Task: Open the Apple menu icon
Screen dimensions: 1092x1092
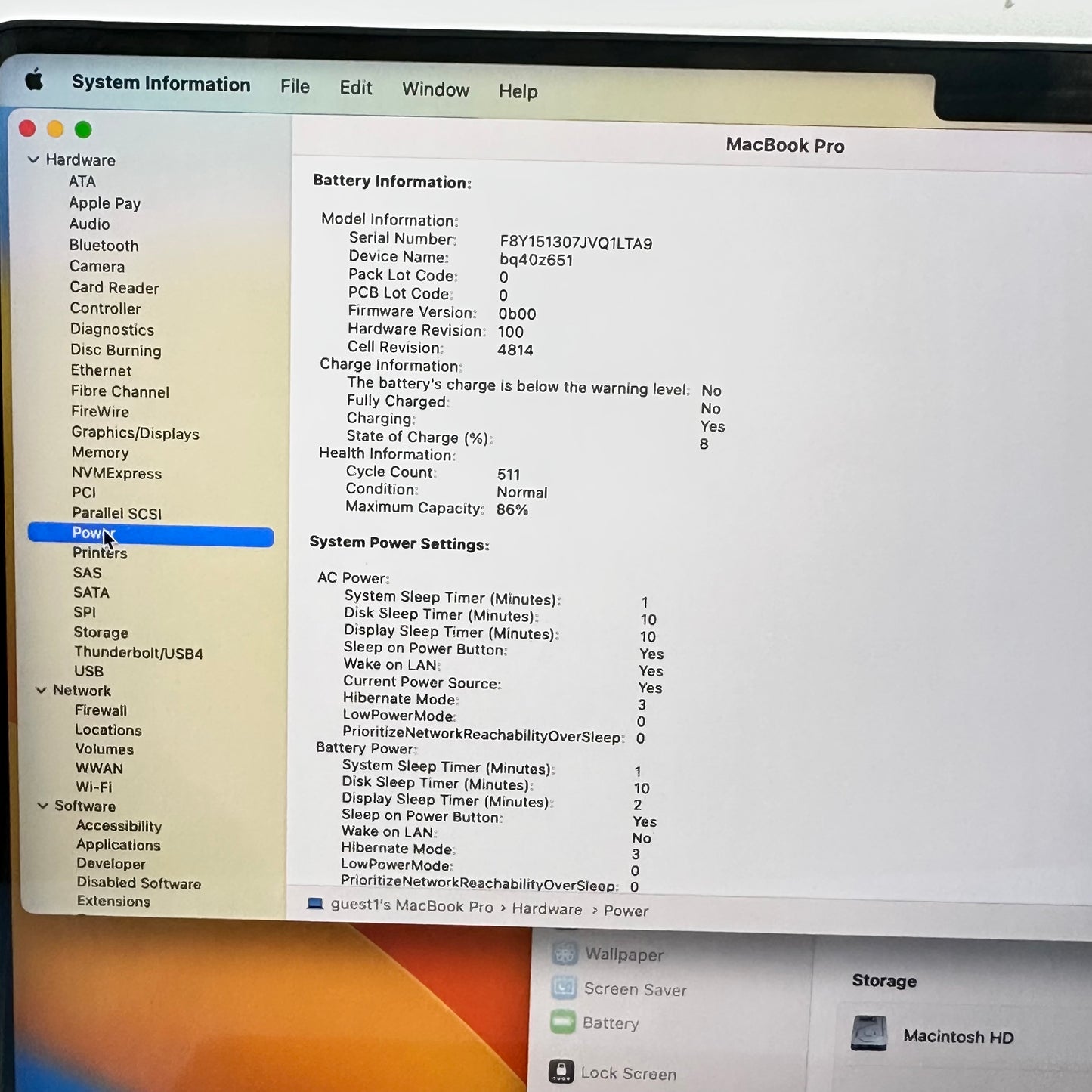Action: coord(34,79)
